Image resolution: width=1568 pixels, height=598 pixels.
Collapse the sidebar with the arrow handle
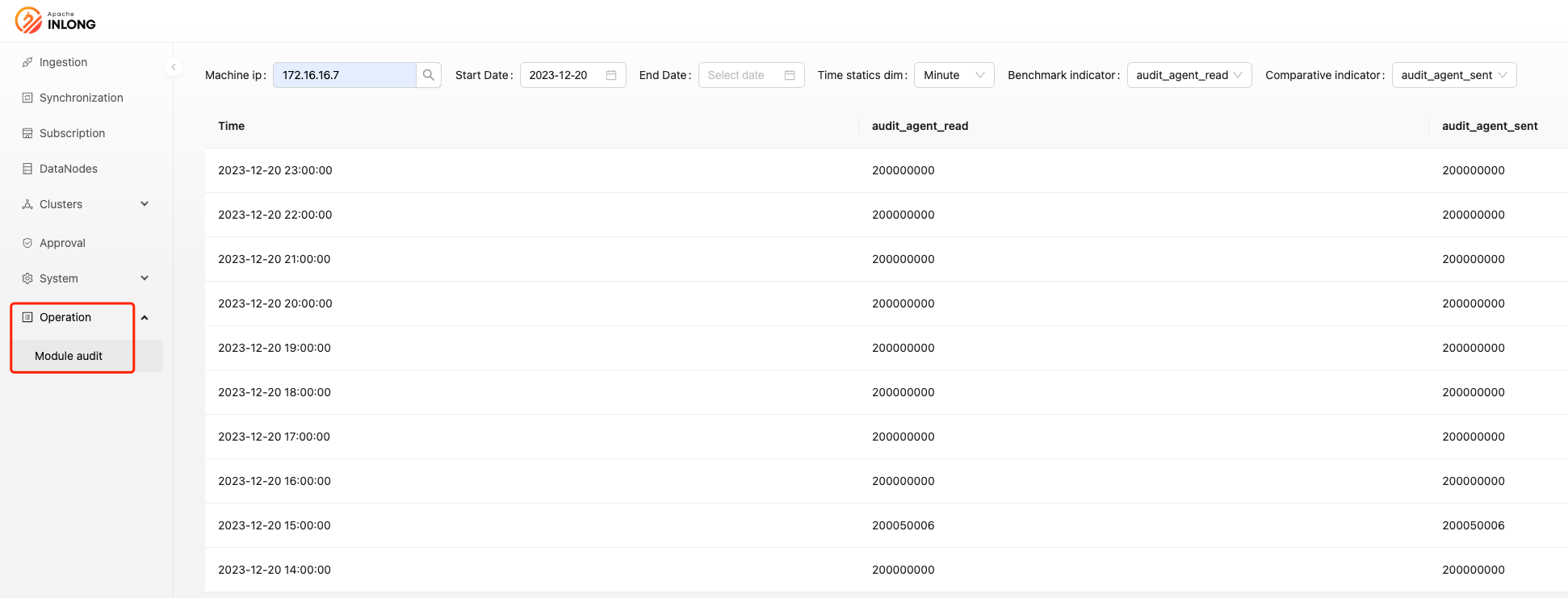[x=173, y=67]
